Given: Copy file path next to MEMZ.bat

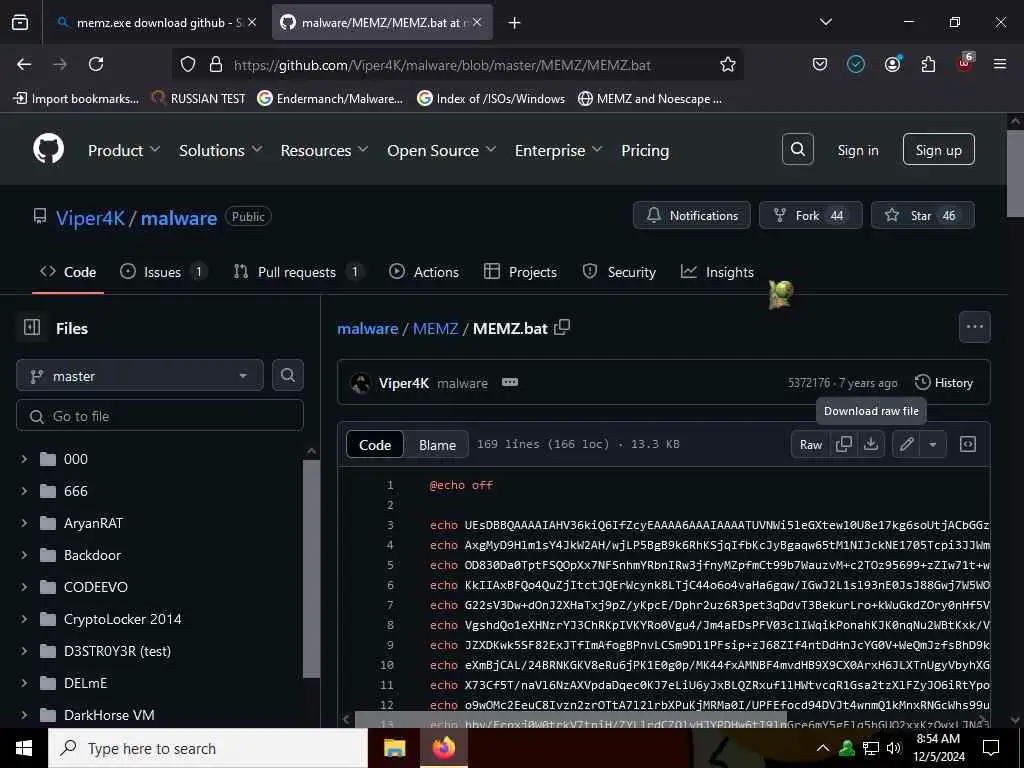Looking at the screenshot, I should coord(562,327).
